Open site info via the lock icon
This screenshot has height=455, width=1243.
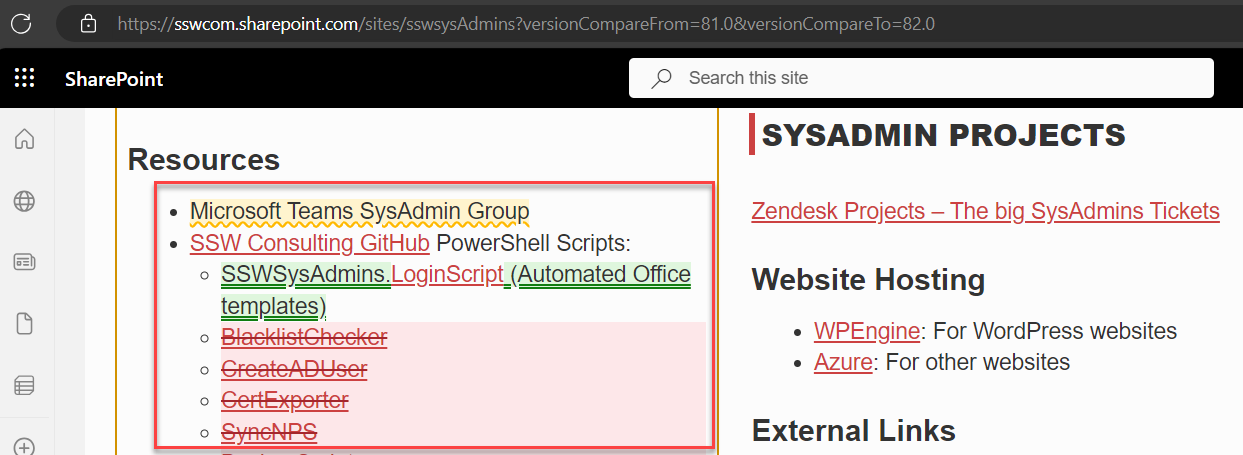(88, 22)
